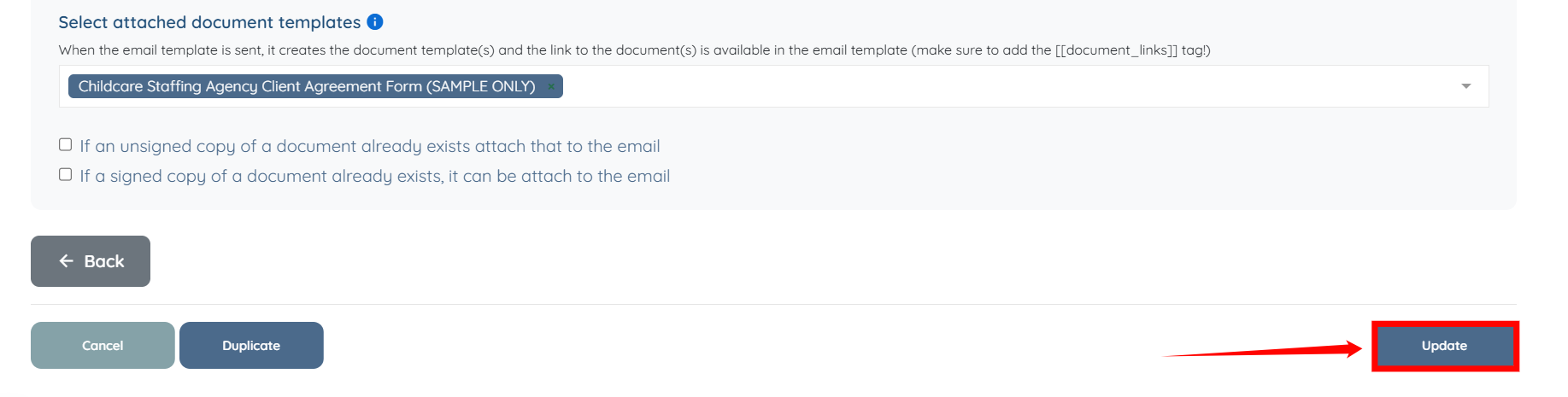Cancel editing the email template
Image resolution: width=1568 pixels, height=397 pixels.
click(103, 346)
